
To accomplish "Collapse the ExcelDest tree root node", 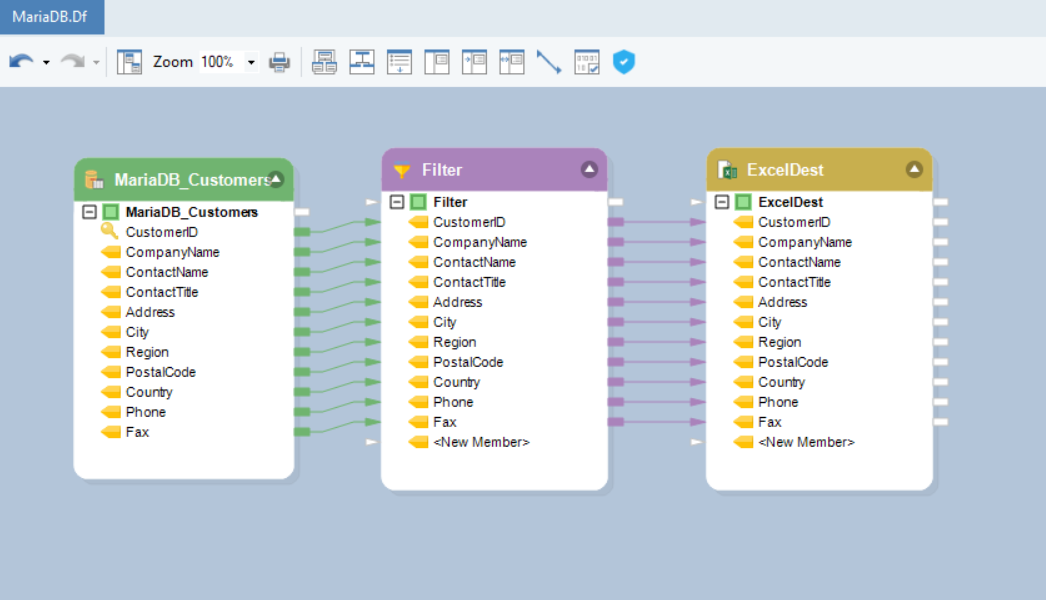I will click(722, 202).
